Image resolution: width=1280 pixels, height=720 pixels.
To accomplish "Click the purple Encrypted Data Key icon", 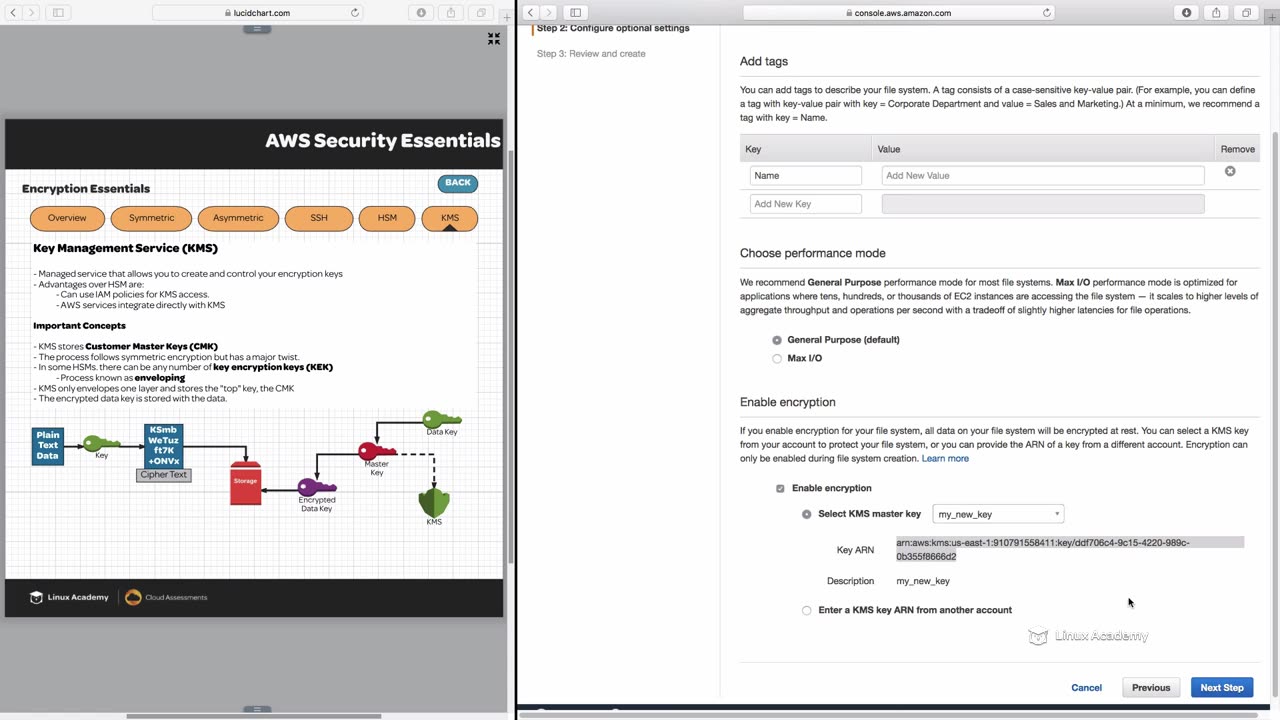I will point(317,487).
